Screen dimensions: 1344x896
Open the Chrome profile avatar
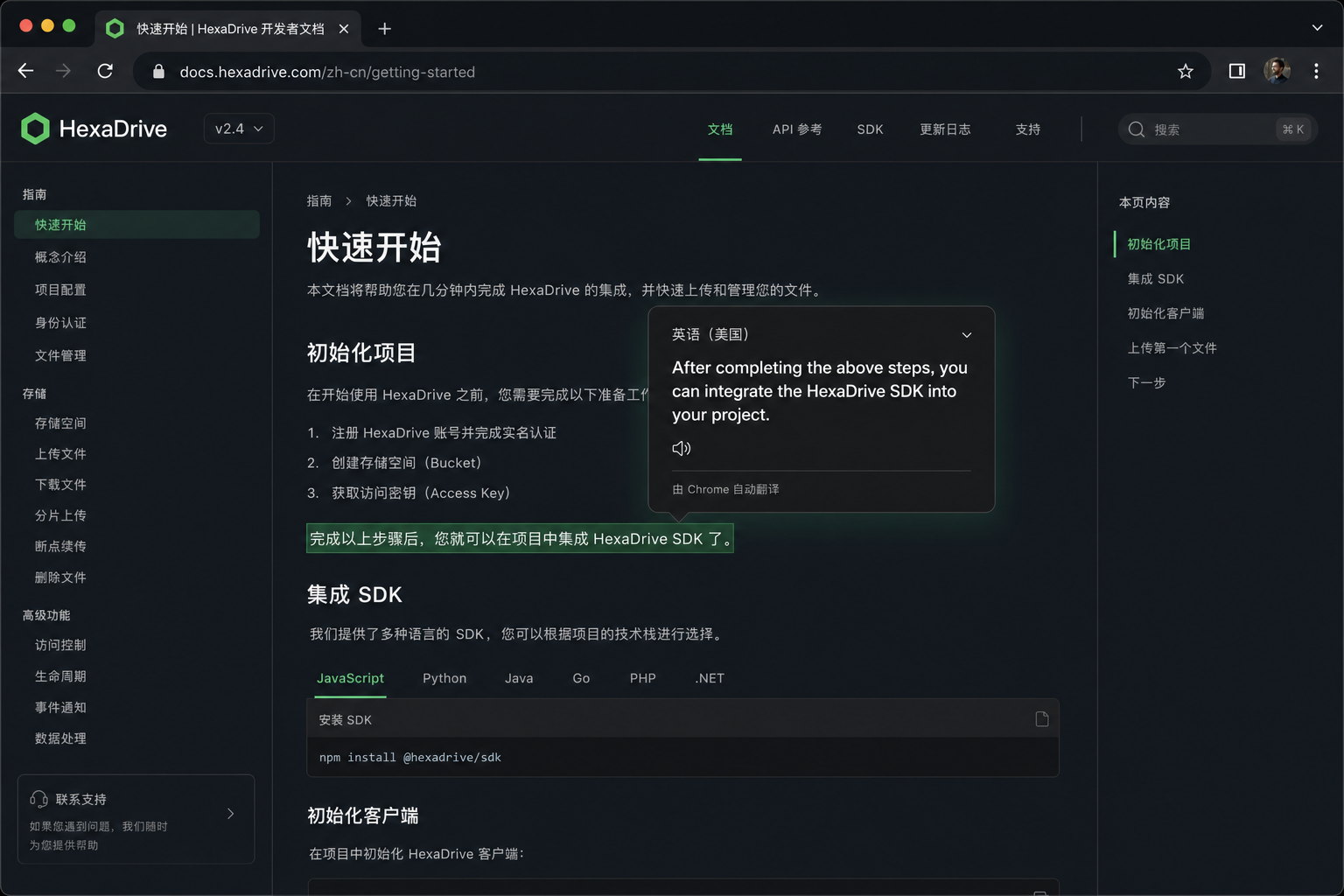1277,71
